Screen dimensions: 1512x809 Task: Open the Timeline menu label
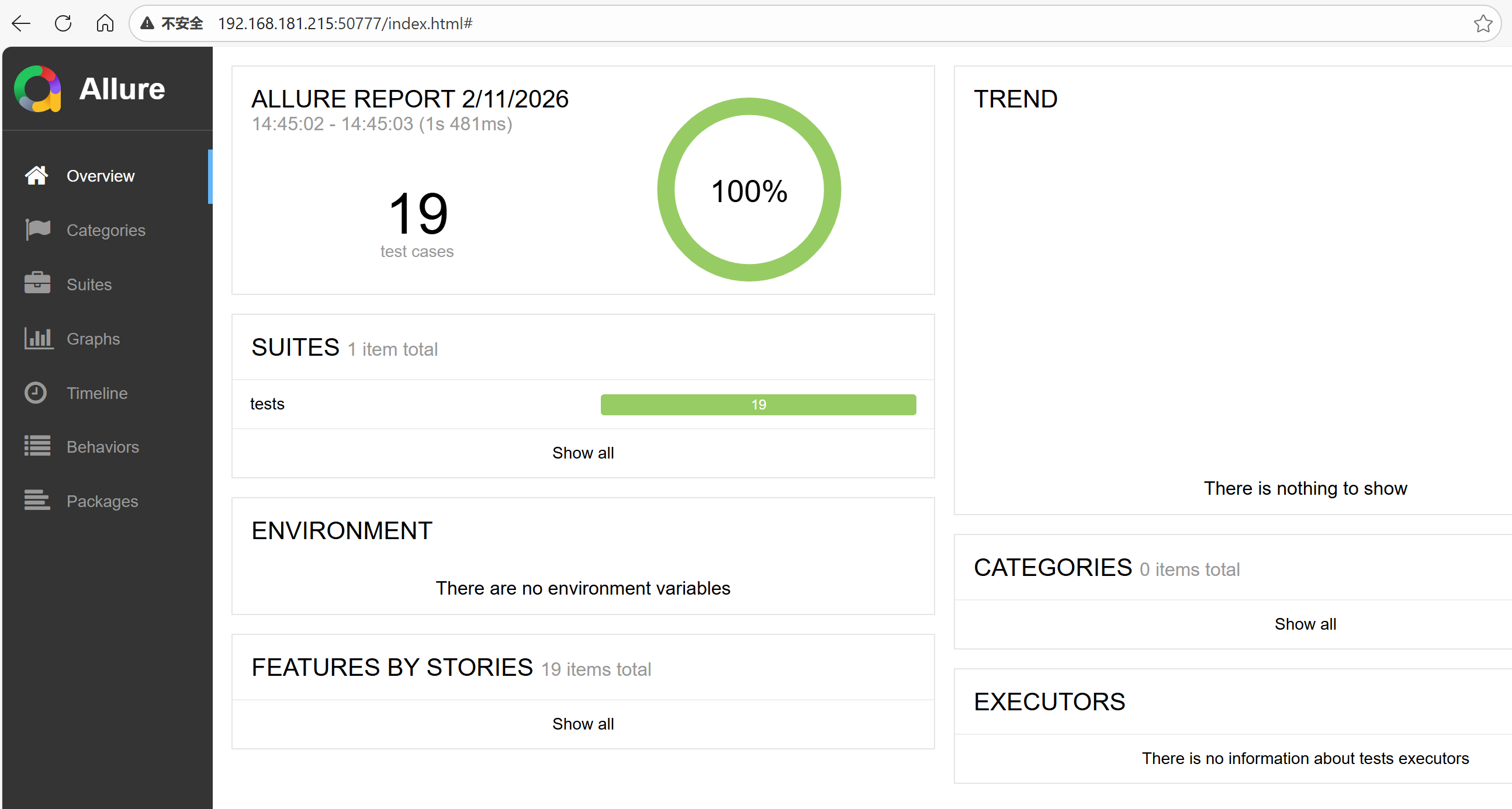tap(97, 393)
